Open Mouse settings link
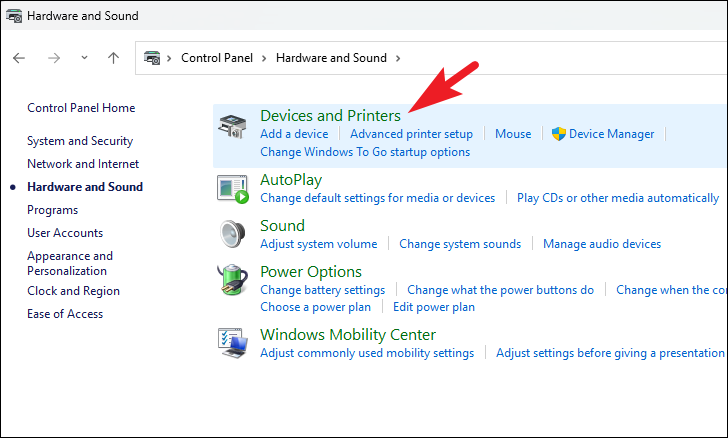This screenshot has height=438, width=728. tap(513, 134)
